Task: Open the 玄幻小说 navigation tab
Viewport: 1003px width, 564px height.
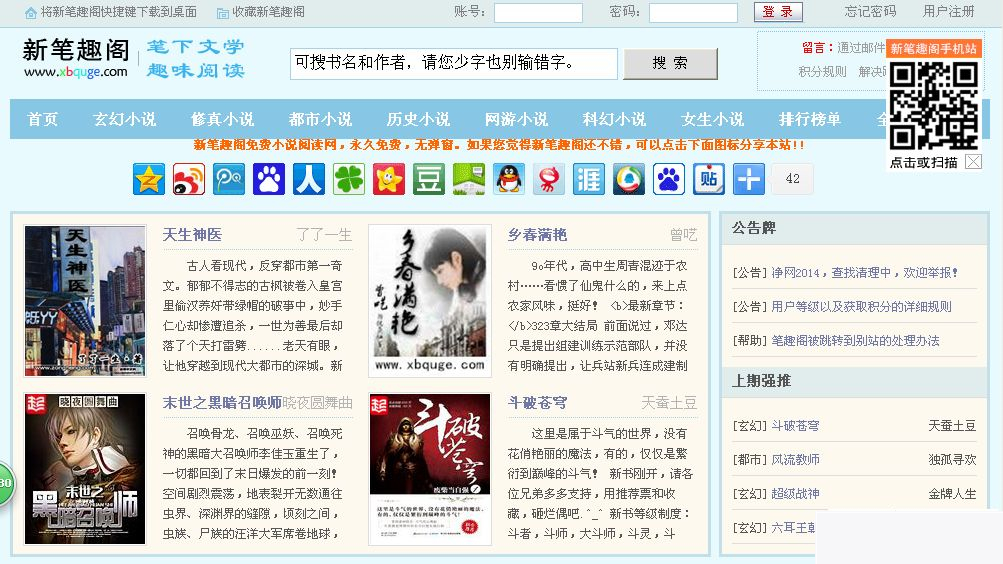Action: 125,119
